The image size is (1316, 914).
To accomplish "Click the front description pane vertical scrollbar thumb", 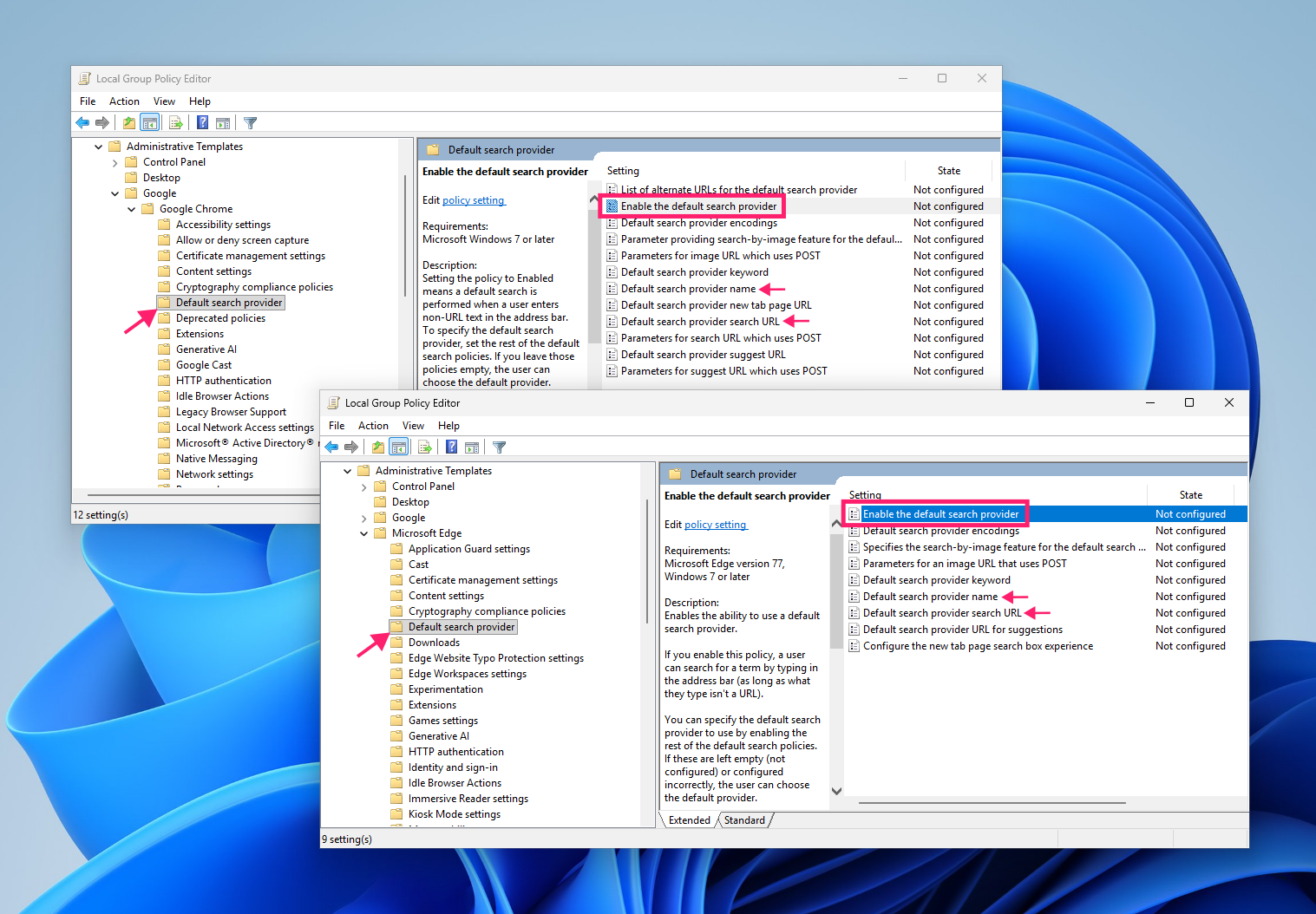I will [x=836, y=591].
